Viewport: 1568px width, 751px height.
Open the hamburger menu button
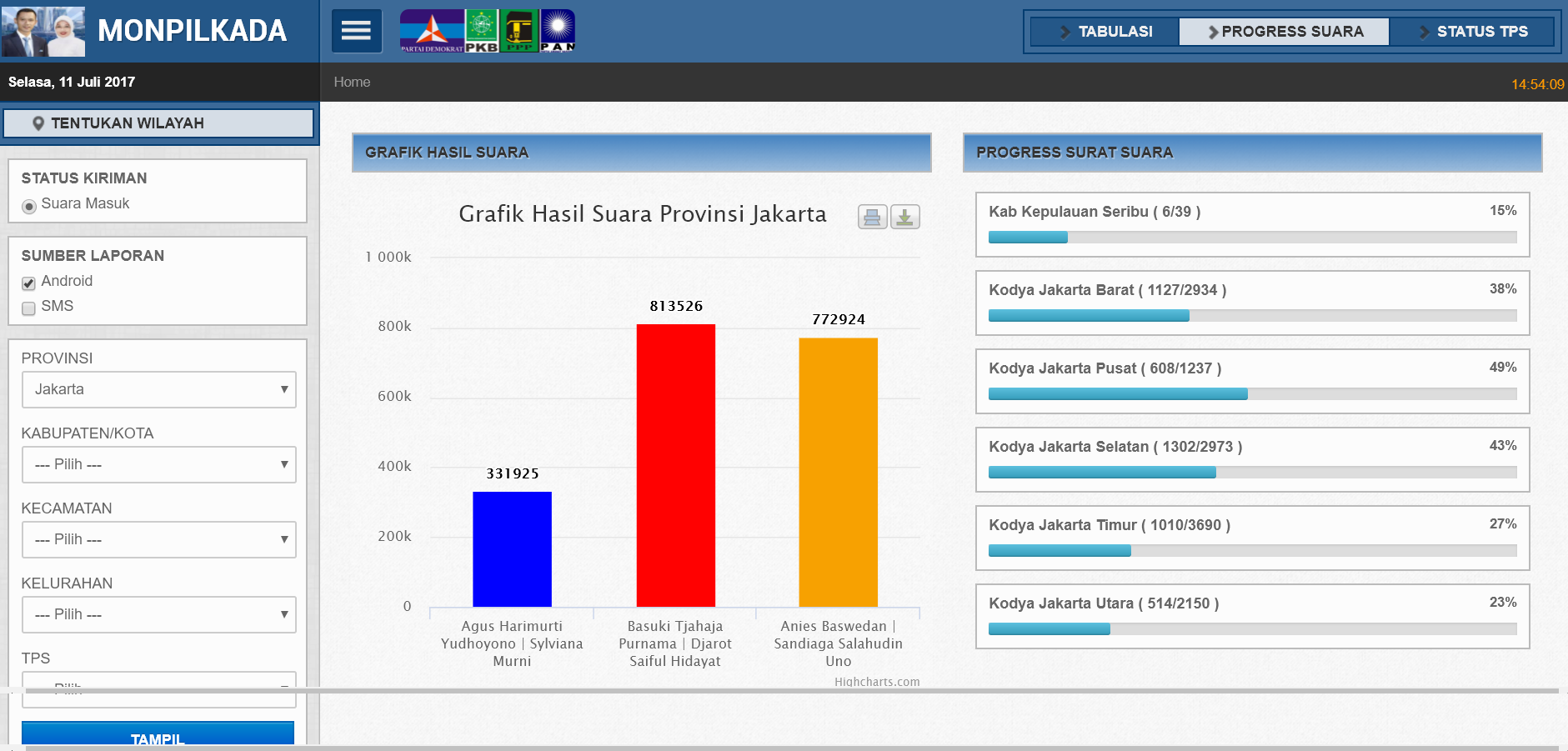point(357,32)
